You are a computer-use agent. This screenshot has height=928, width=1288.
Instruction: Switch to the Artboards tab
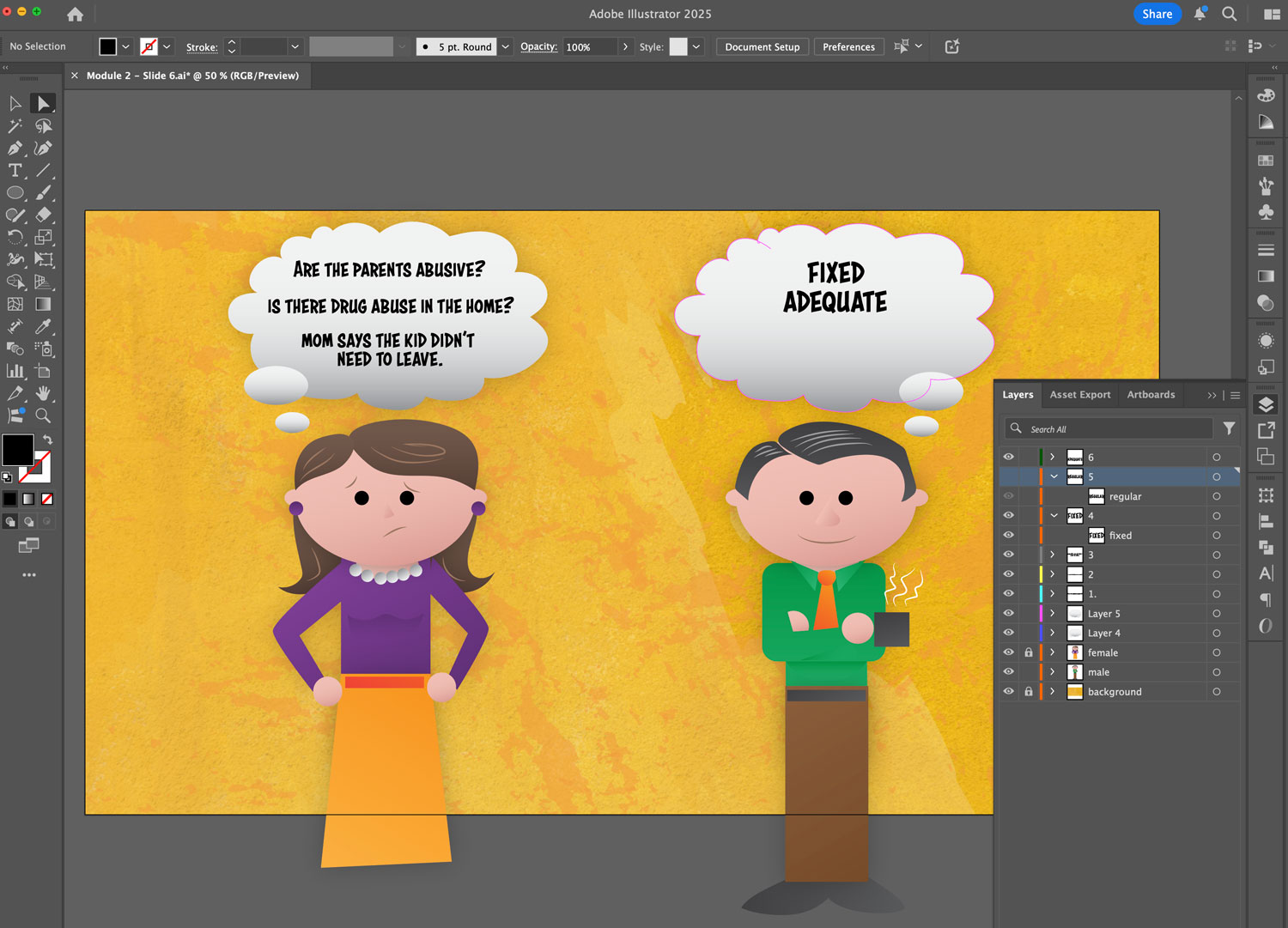1151,394
